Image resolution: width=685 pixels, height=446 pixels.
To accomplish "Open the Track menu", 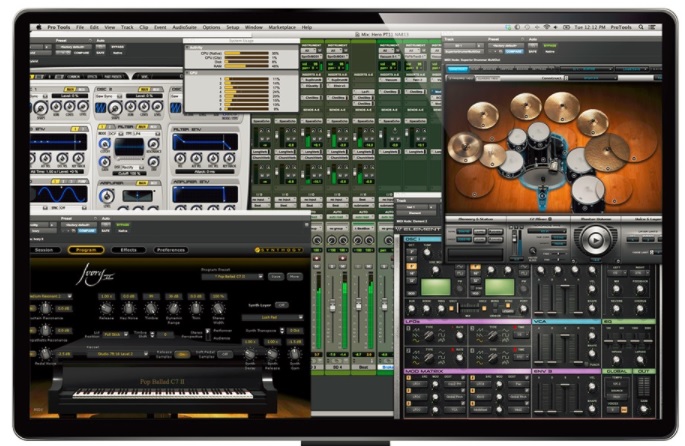I will tap(127, 27).
